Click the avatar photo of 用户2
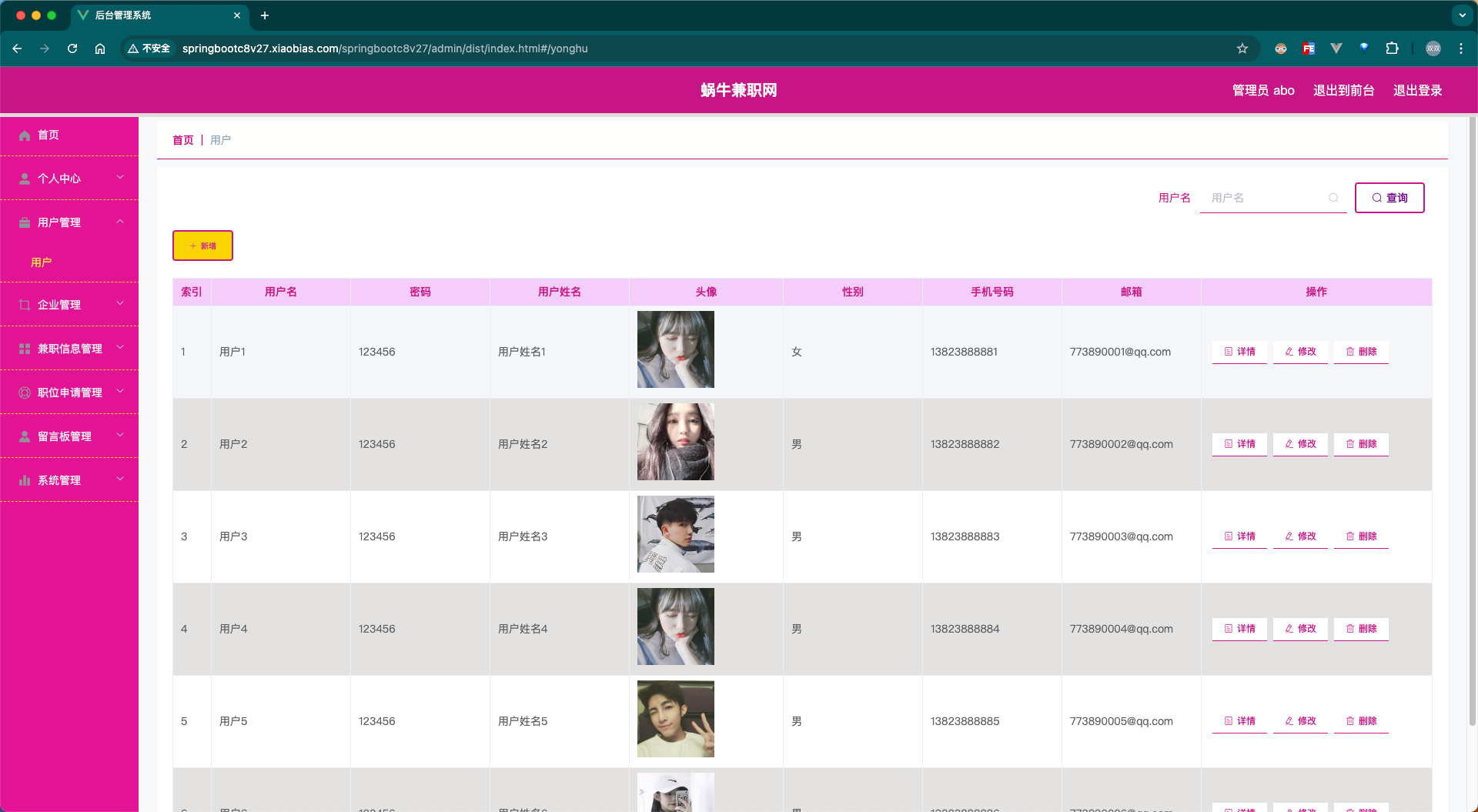Image resolution: width=1478 pixels, height=812 pixels. pyautogui.click(x=676, y=442)
